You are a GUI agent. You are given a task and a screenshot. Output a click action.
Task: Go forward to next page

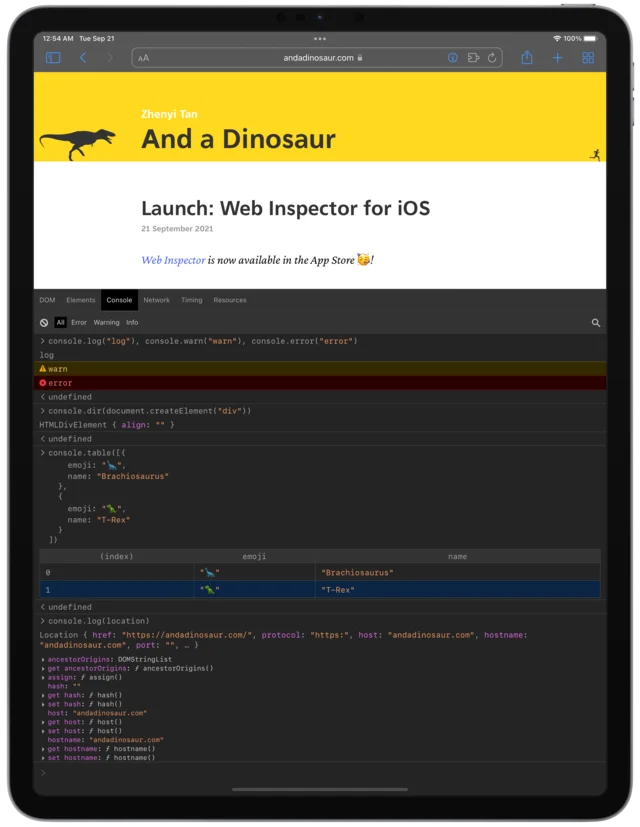coord(110,57)
